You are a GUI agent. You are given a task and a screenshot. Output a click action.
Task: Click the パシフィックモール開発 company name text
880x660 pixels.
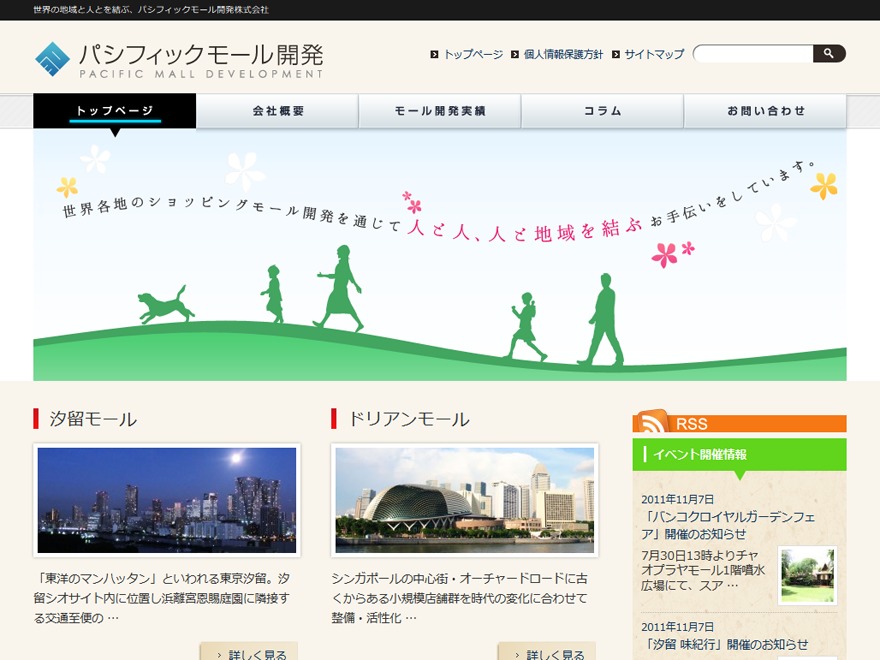[x=201, y=54]
